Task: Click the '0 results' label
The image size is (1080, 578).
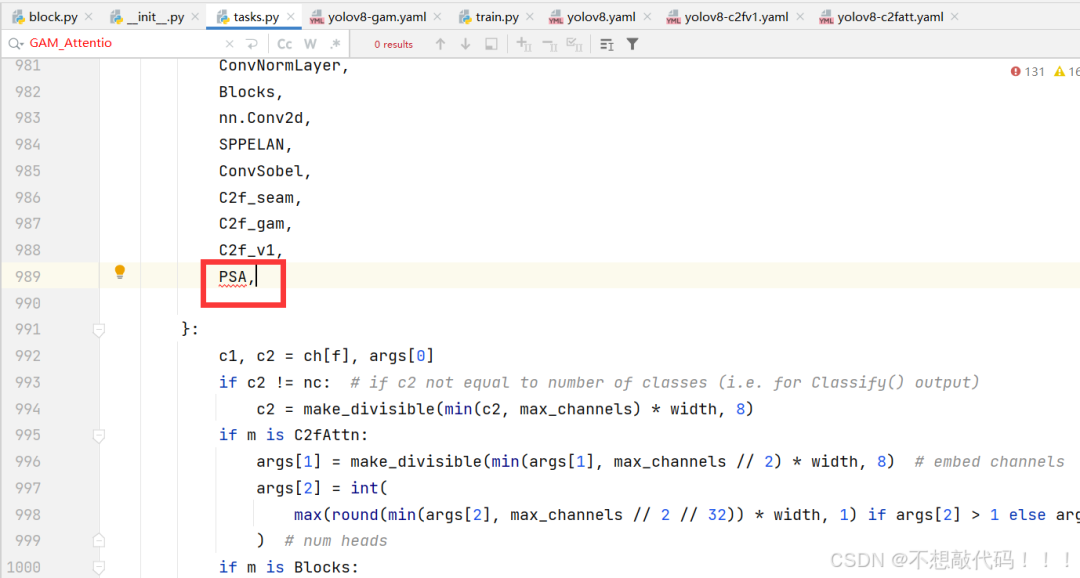Action: click(x=393, y=44)
